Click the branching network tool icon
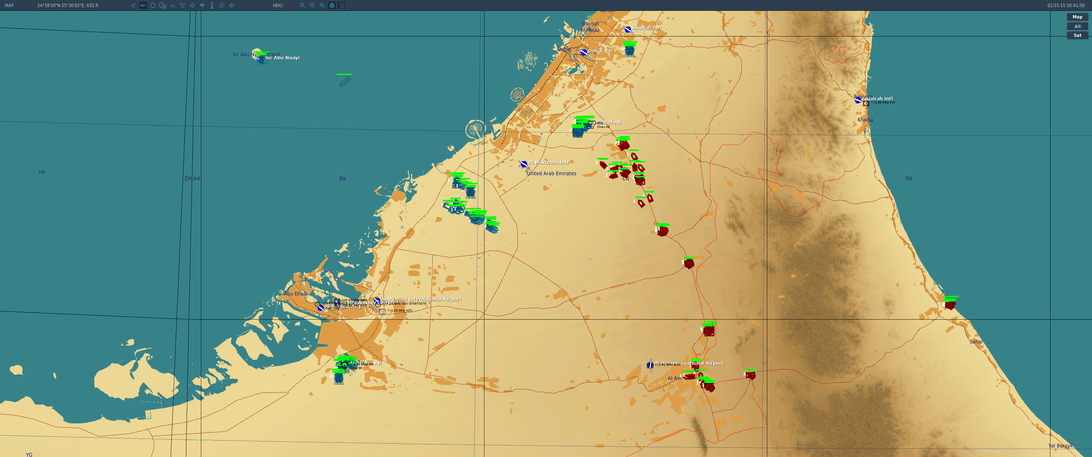 182,5
